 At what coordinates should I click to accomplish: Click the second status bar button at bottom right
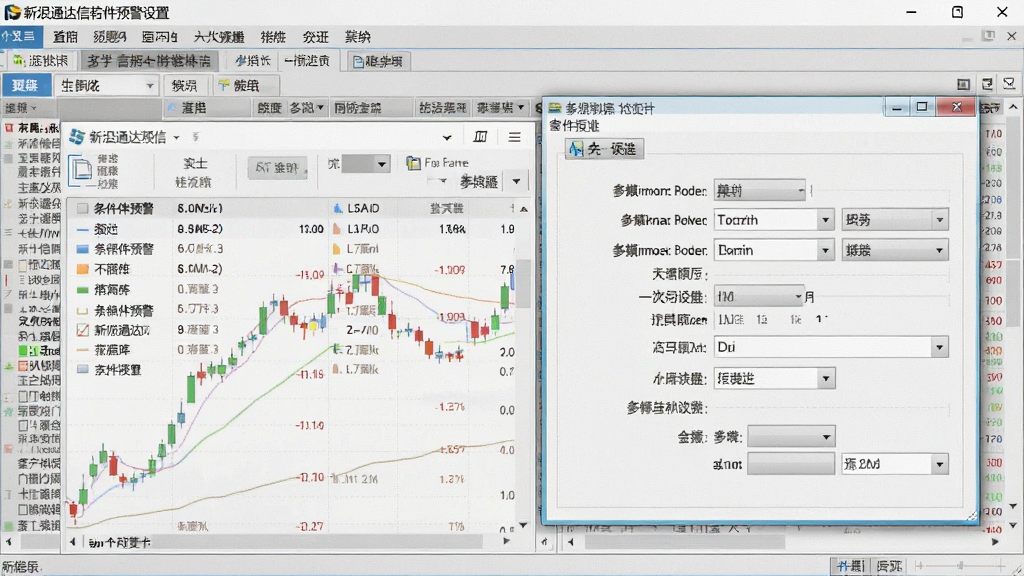click(888, 566)
